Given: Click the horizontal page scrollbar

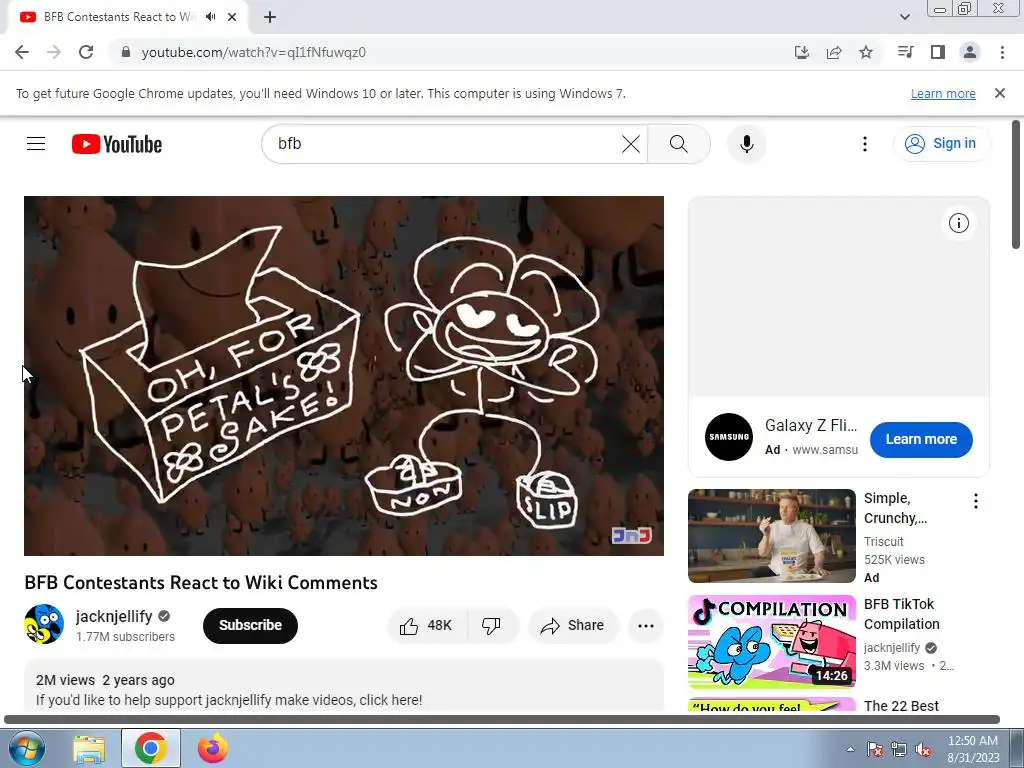Looking at the screenshot, I should pos(502,720).
